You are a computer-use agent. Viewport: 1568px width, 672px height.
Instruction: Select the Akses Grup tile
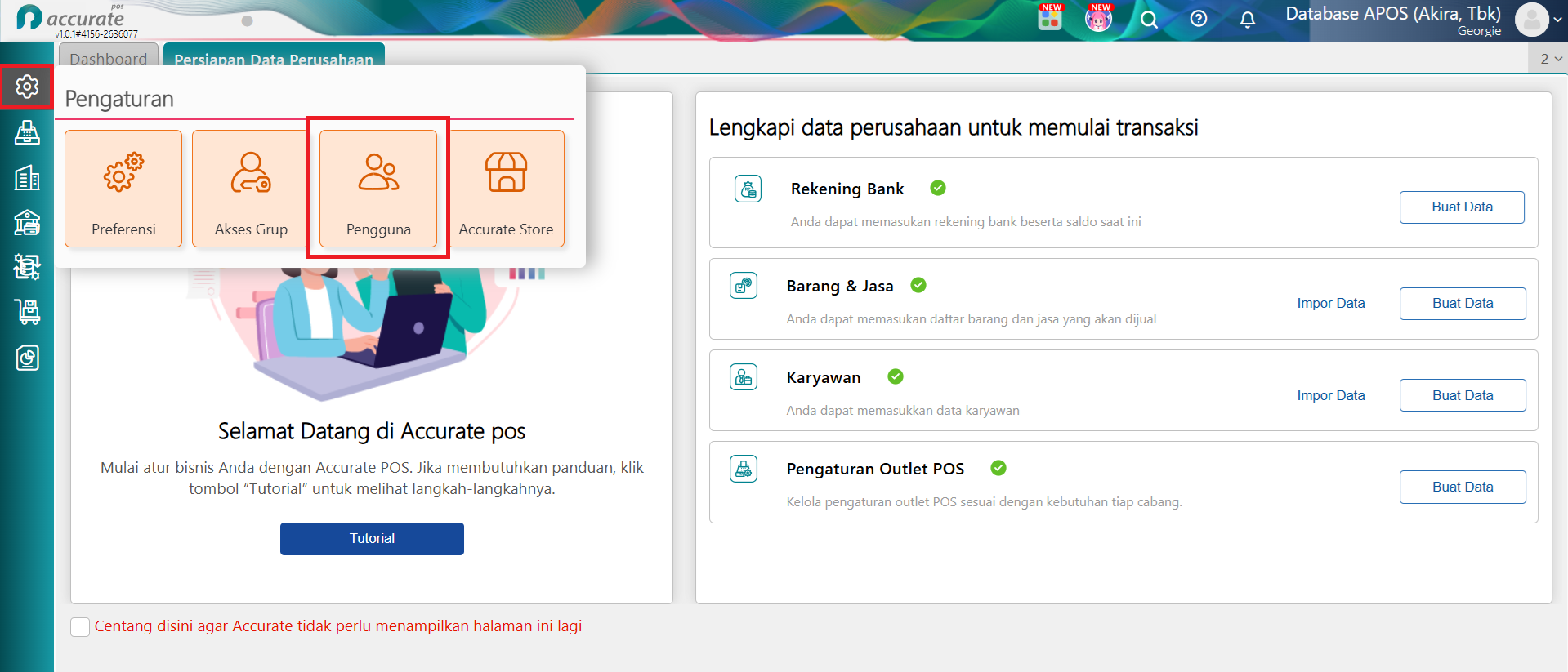click(x=250, y=189)
